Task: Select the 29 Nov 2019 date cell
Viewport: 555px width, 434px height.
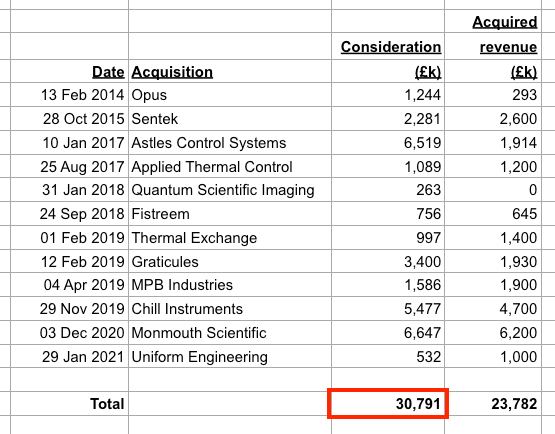Action: coord(70,309)
